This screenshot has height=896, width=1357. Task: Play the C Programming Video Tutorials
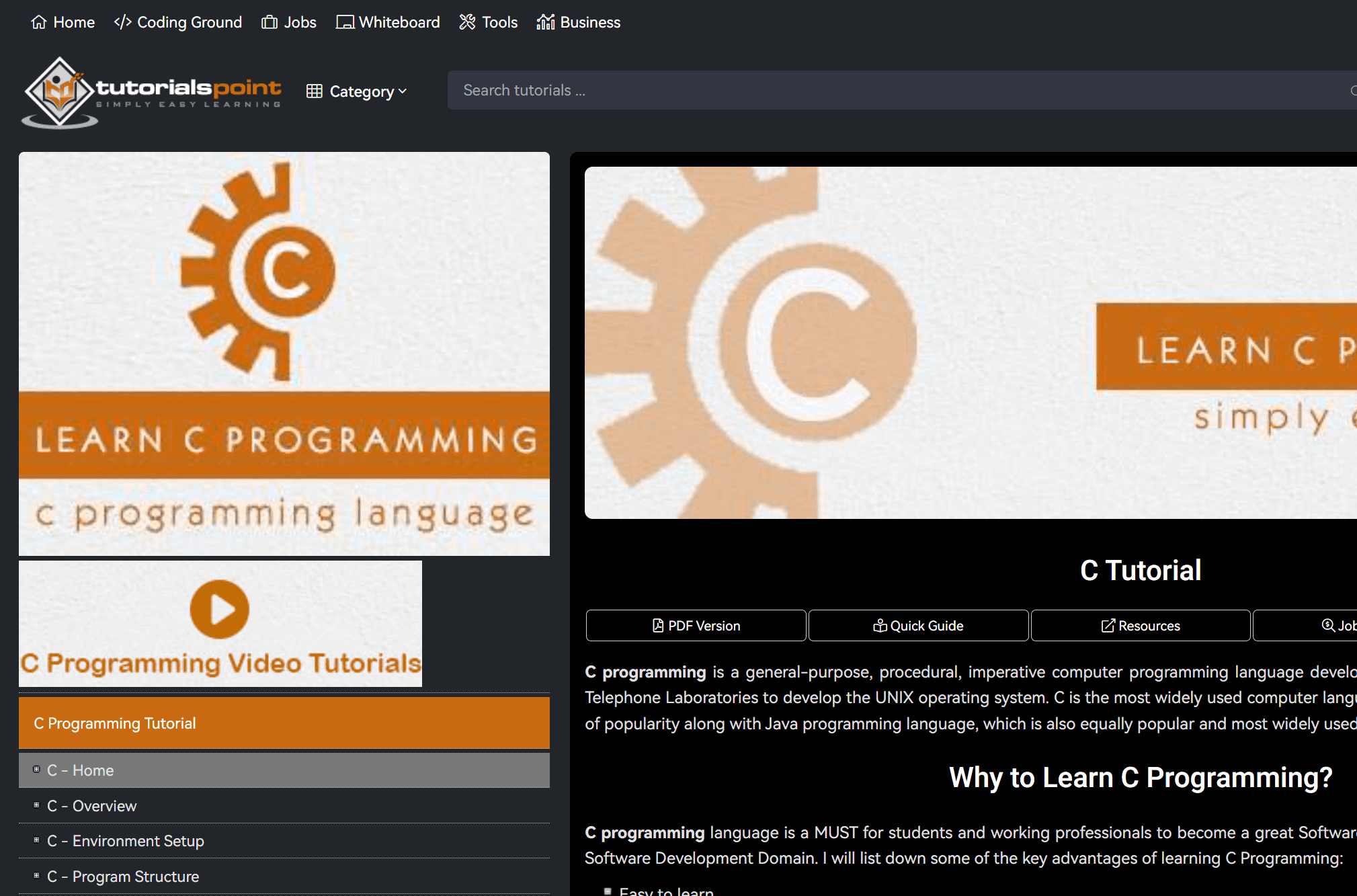pos(219,609)
